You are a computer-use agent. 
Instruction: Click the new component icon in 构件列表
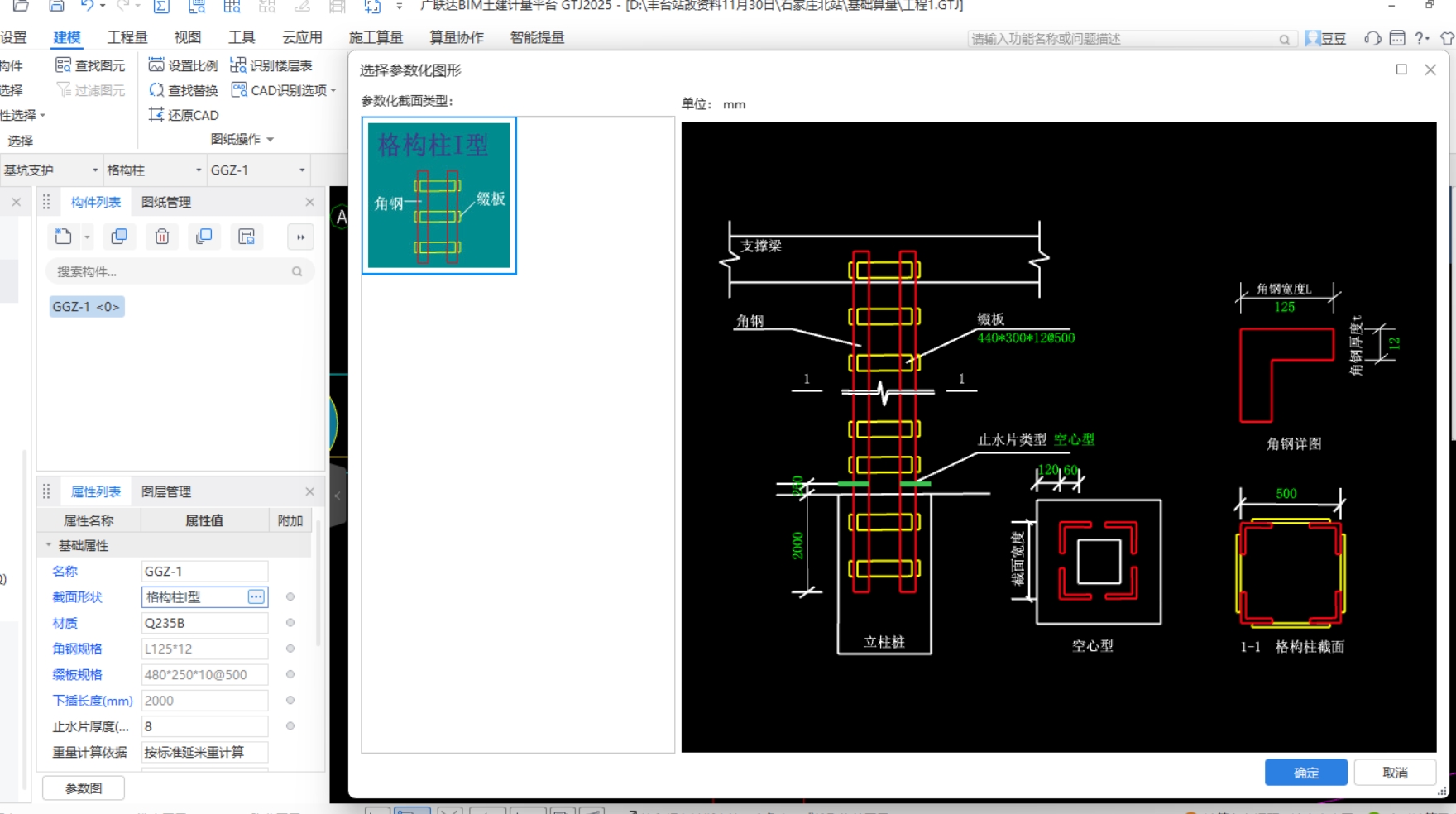tap(64, 237)
